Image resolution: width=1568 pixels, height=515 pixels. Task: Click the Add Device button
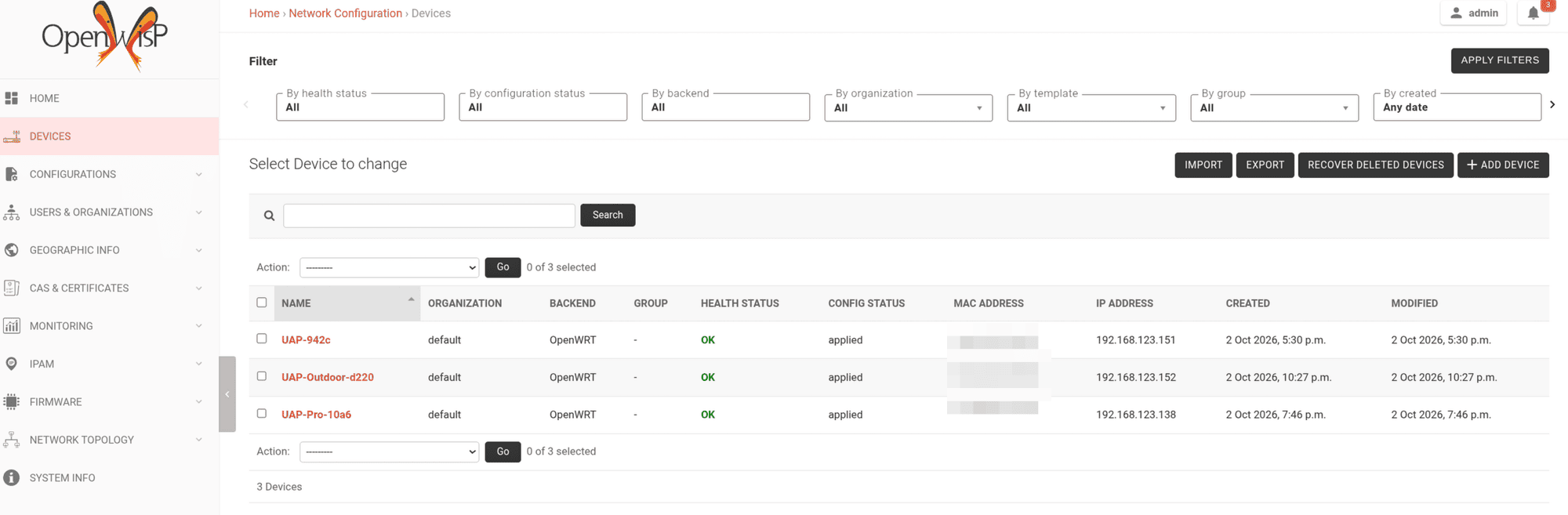click(x=1503, y=165)
